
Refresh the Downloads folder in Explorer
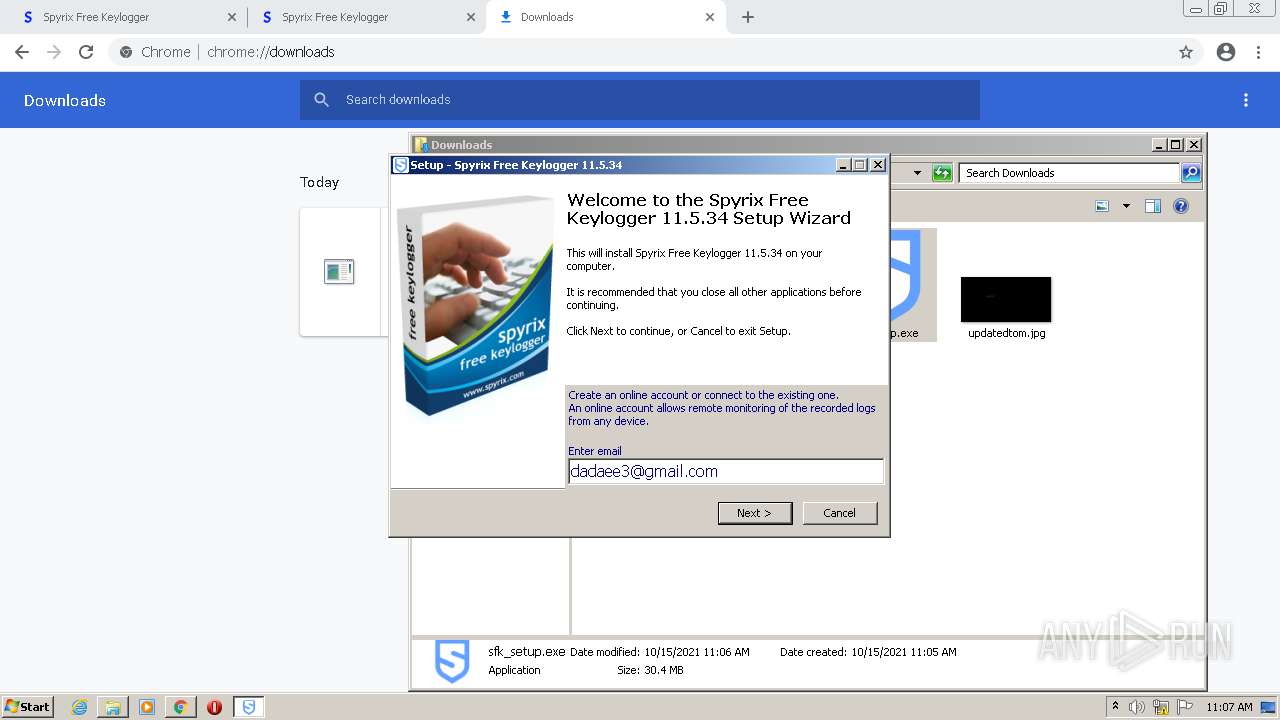942,173
